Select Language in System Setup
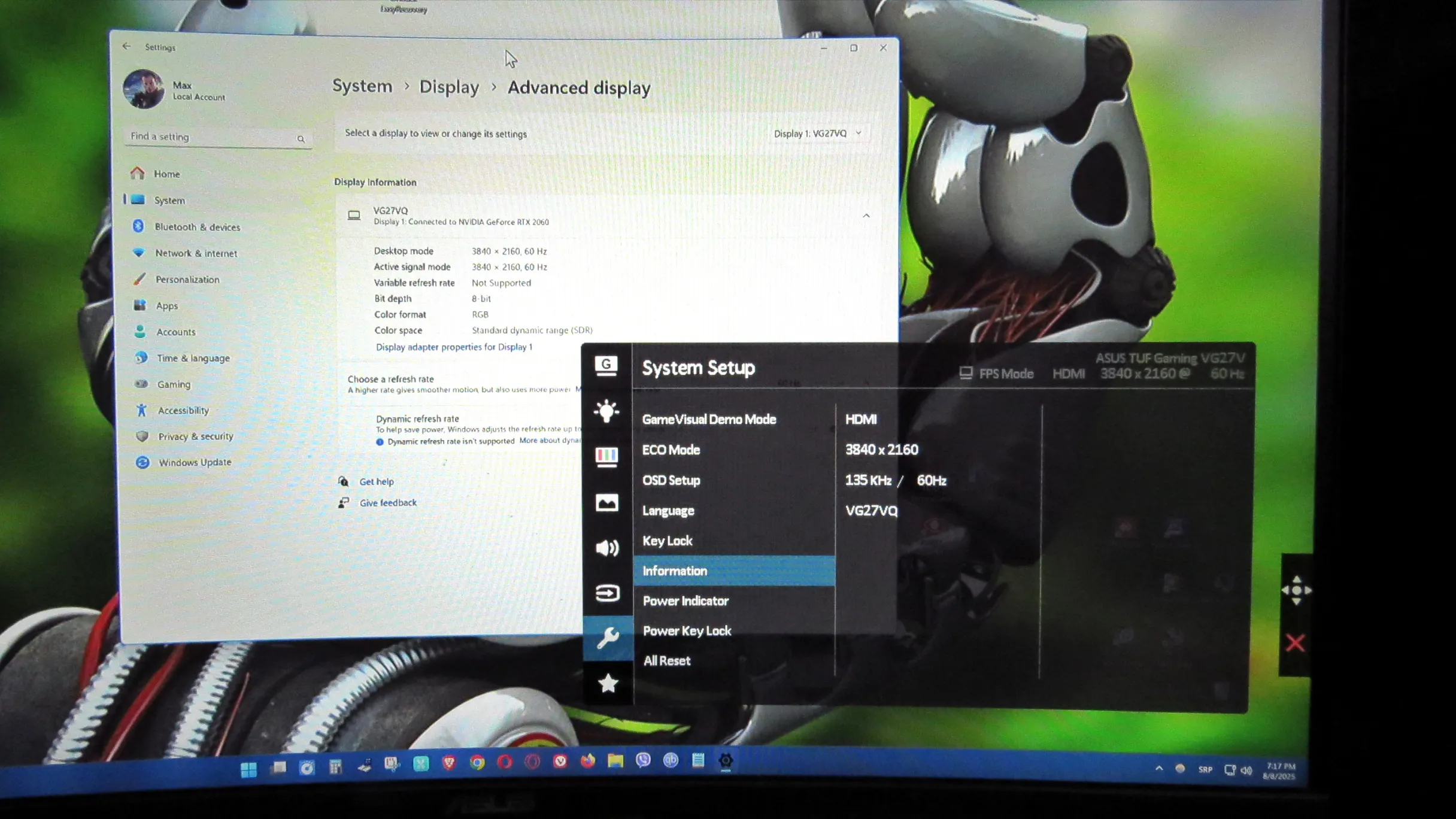Viewport: 1456px width, 819px height. point(668,511)
